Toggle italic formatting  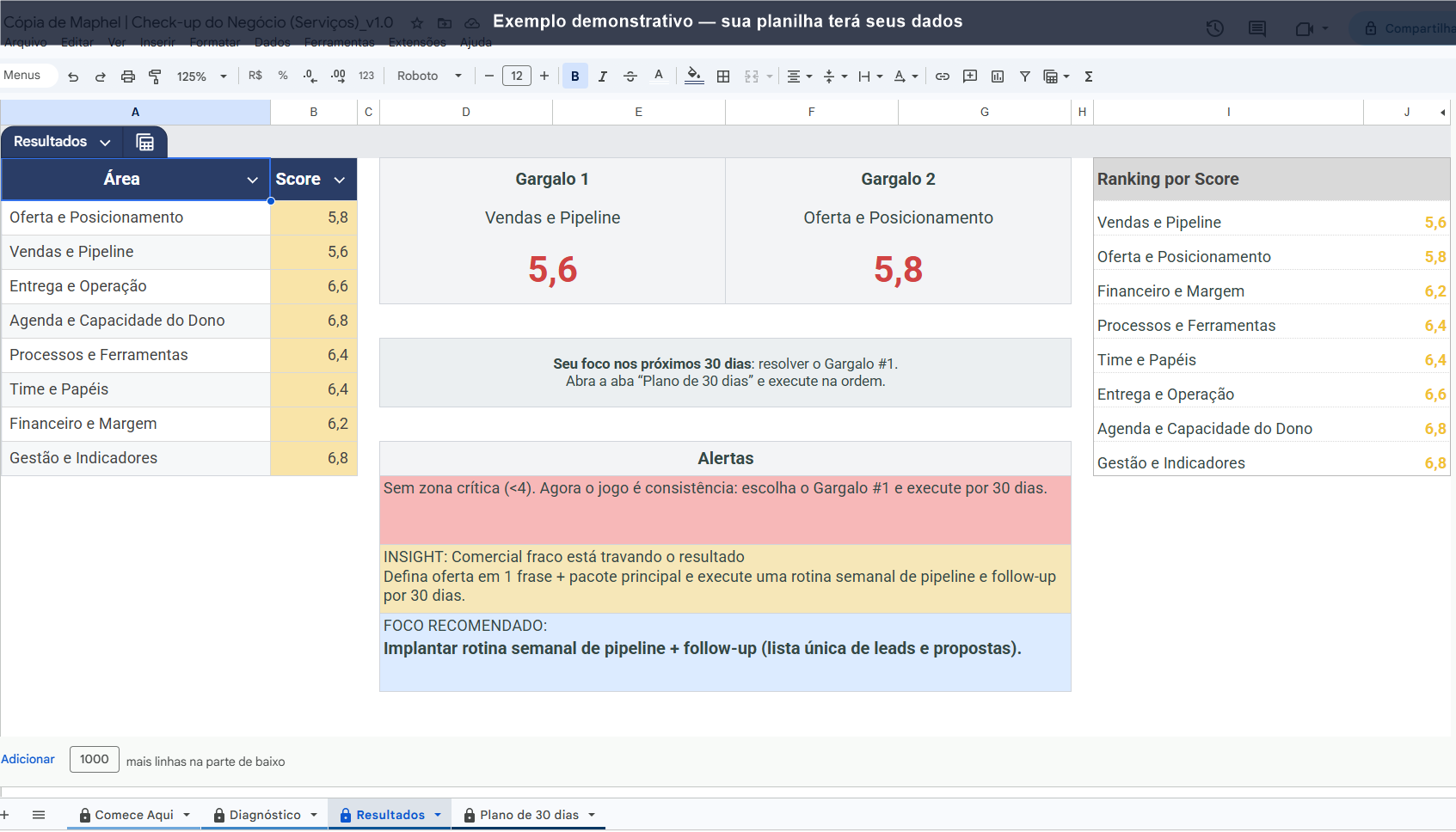[x=603, y=76]
